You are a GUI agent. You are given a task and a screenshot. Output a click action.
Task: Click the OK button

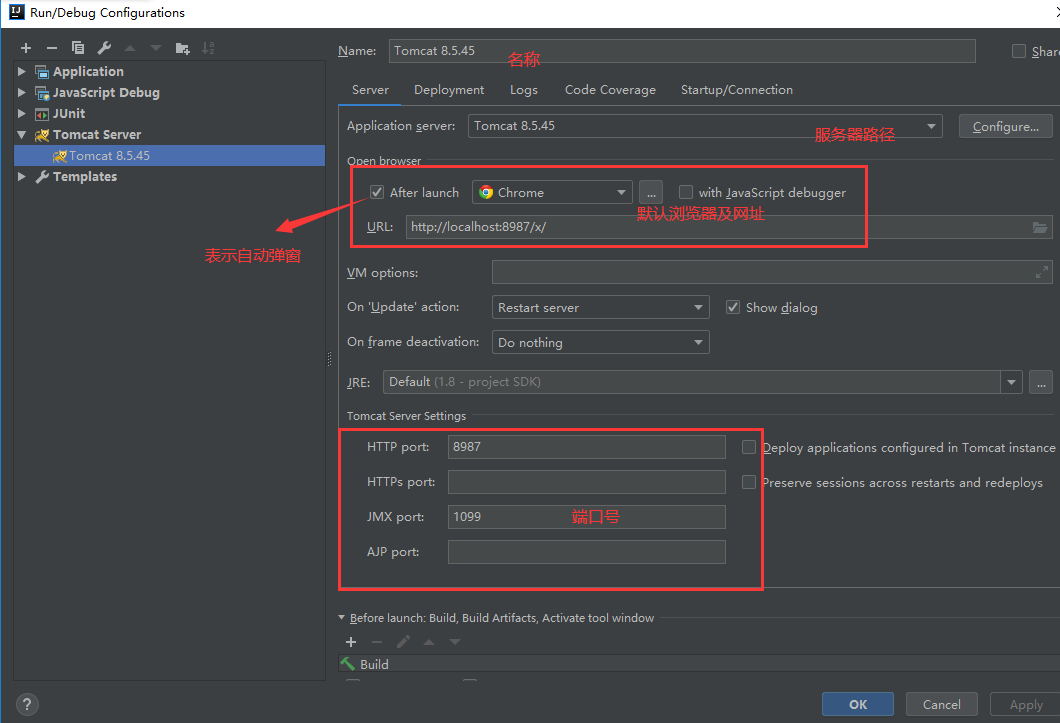point(858,705)
